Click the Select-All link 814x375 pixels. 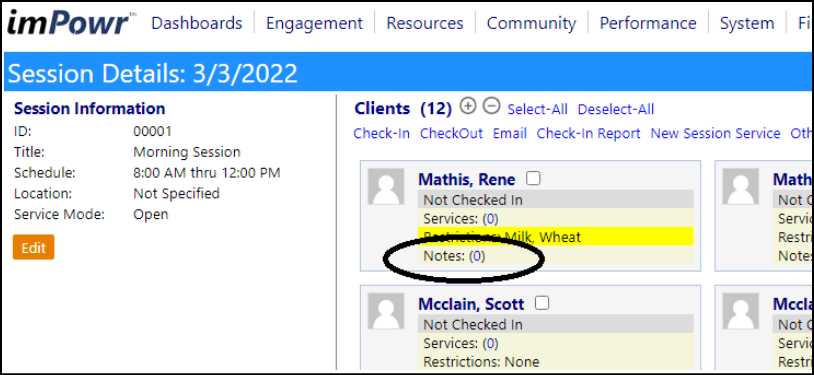pos(538,109)
